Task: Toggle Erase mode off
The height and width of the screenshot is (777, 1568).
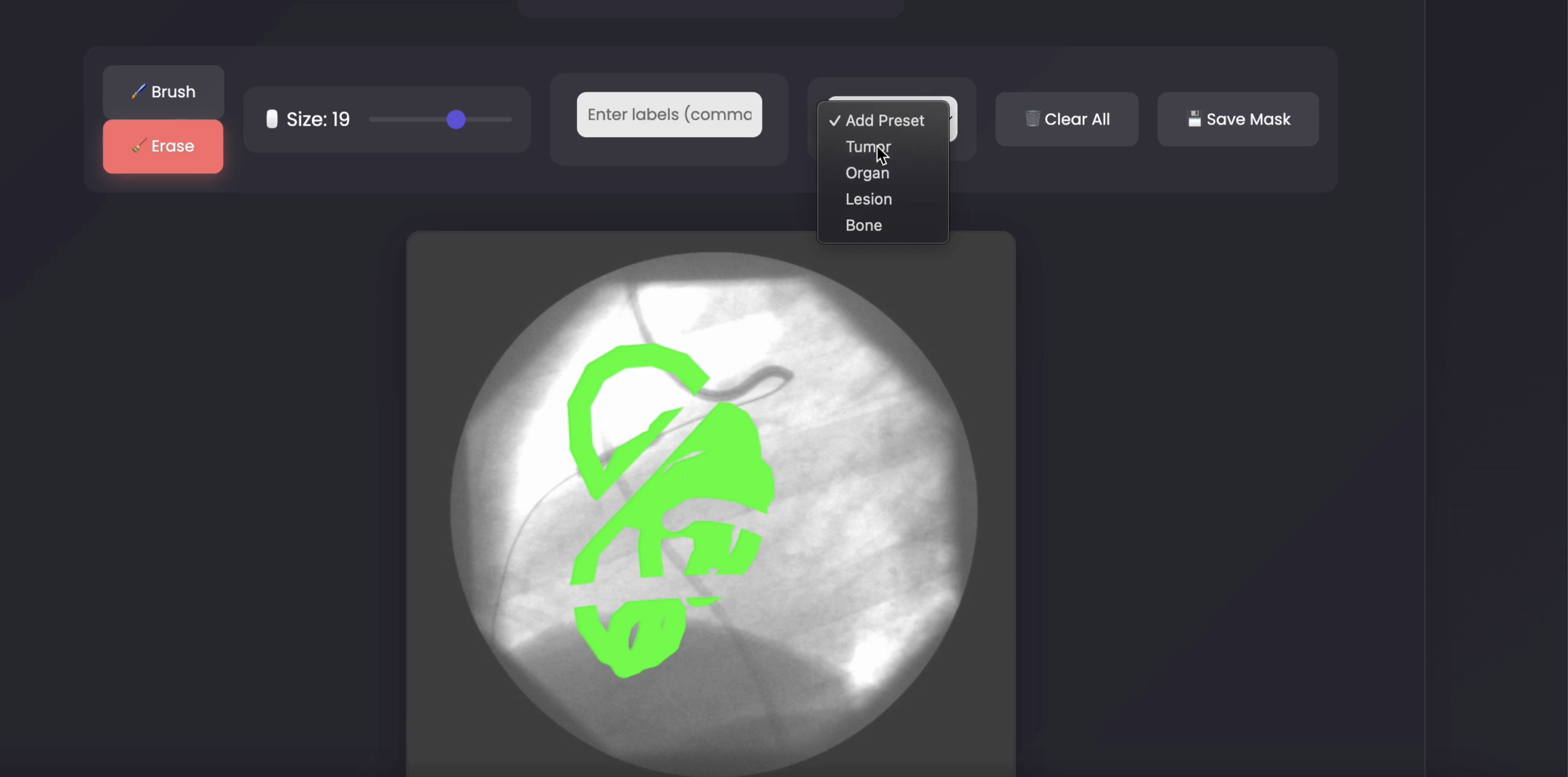Action: tap(163, 146)
